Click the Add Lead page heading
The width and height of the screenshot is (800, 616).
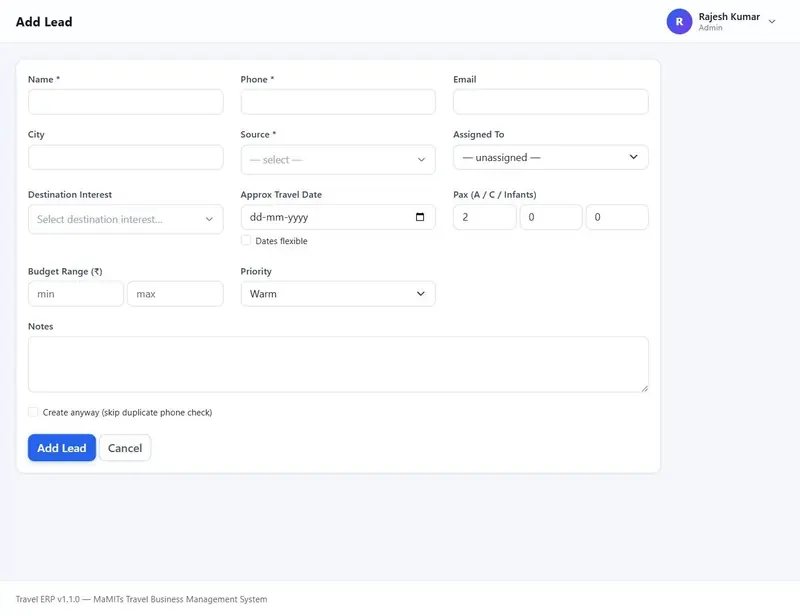click(44, 22)
